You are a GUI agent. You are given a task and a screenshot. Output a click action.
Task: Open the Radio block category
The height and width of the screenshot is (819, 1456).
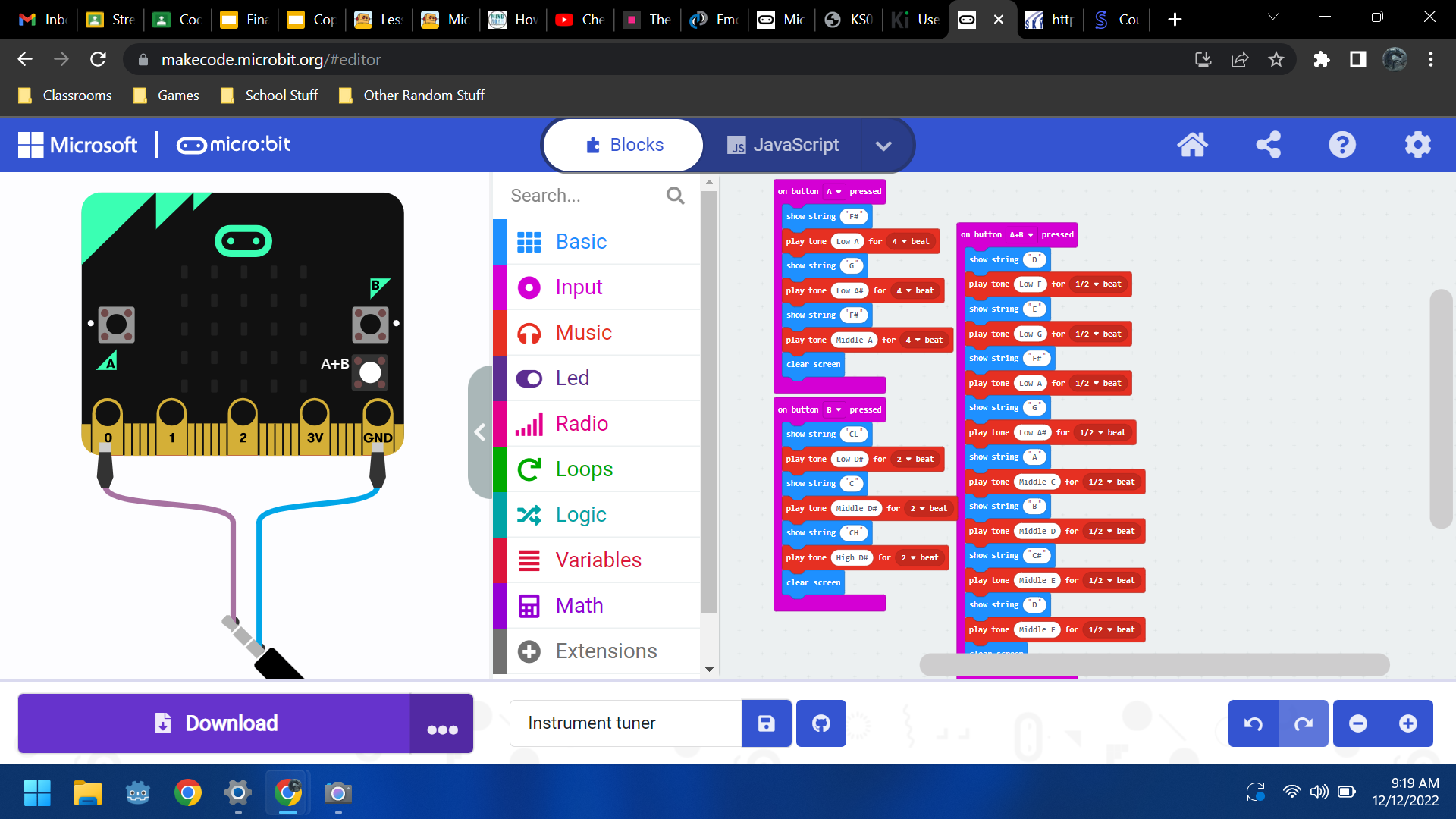582,423
